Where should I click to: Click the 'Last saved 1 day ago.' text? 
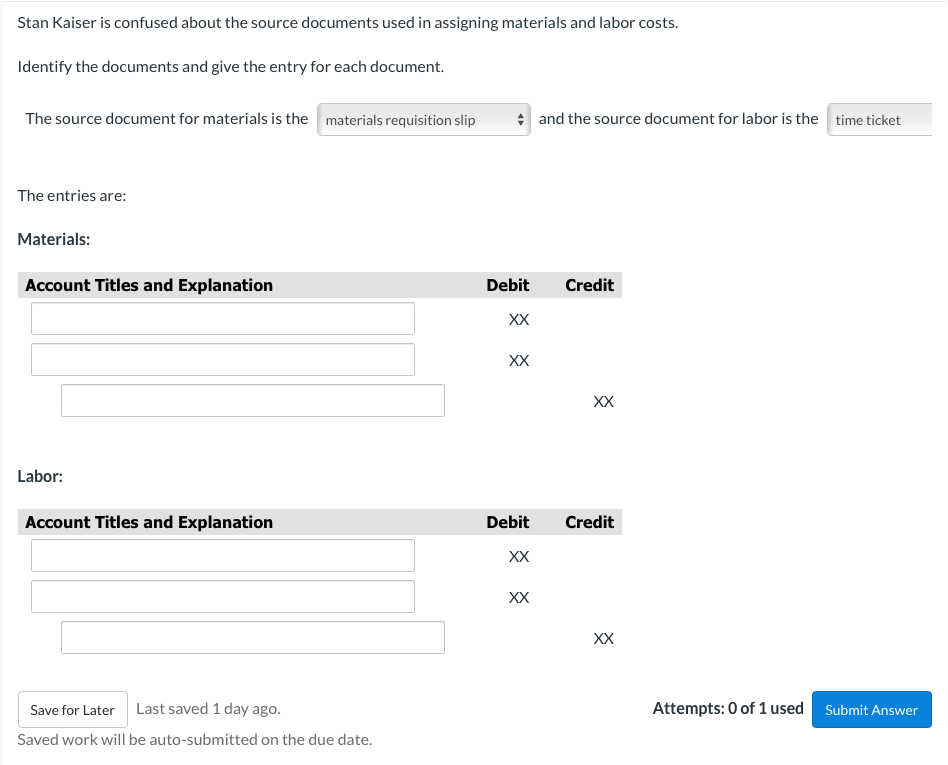(x=209, y=709)
